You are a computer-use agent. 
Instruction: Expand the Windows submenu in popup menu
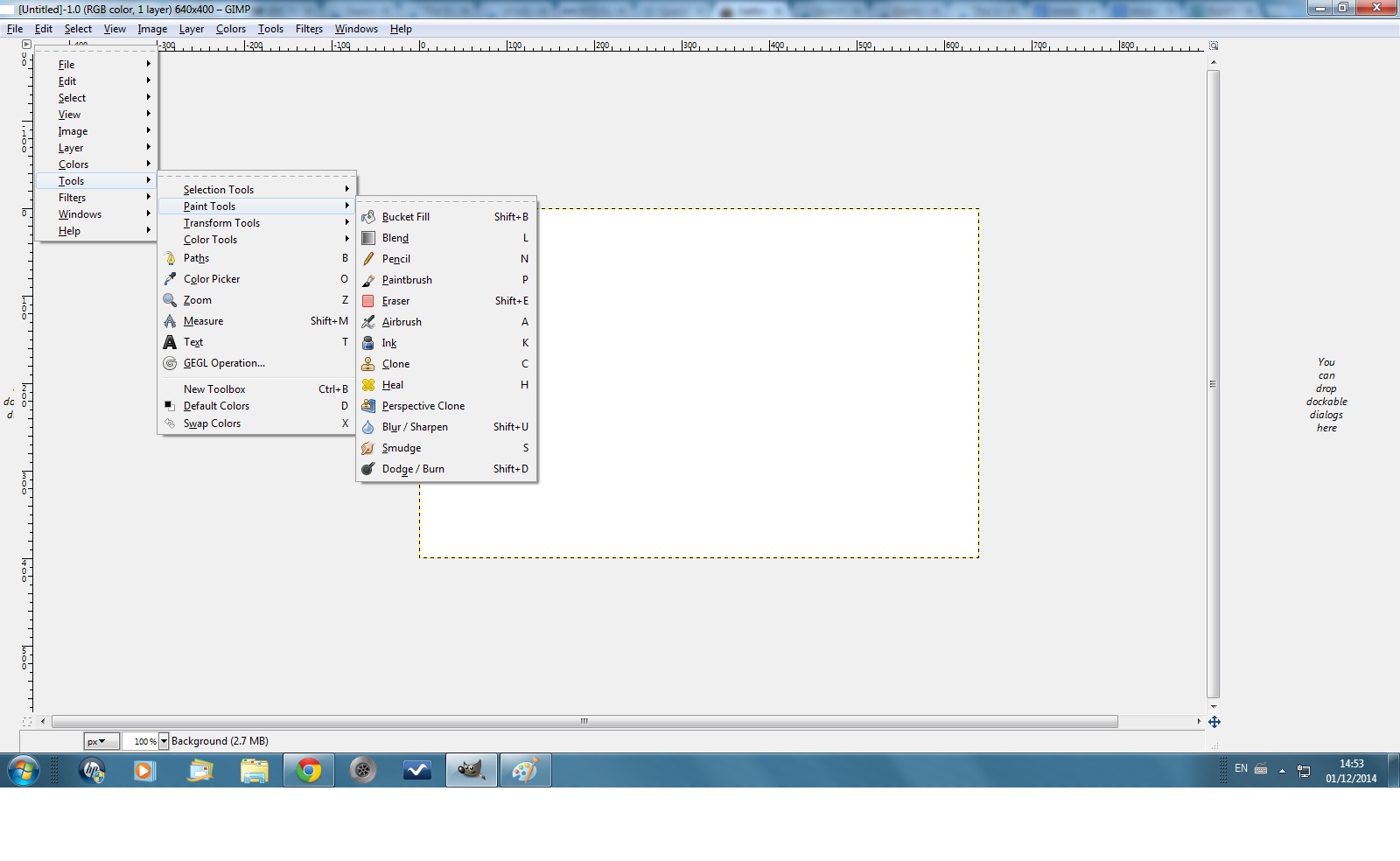click(x=96, y=214)
